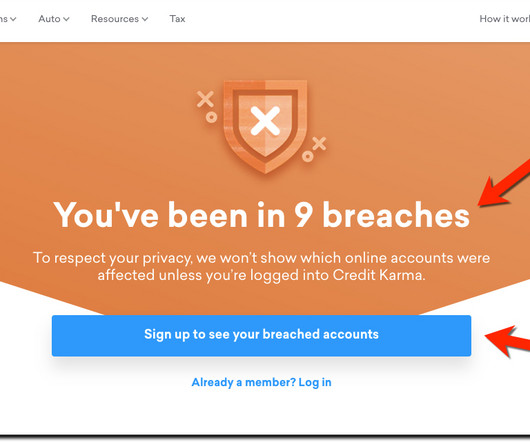Click the You've been in 9 breaches heading
The image size is (530, 442).
tap(261, 215)
